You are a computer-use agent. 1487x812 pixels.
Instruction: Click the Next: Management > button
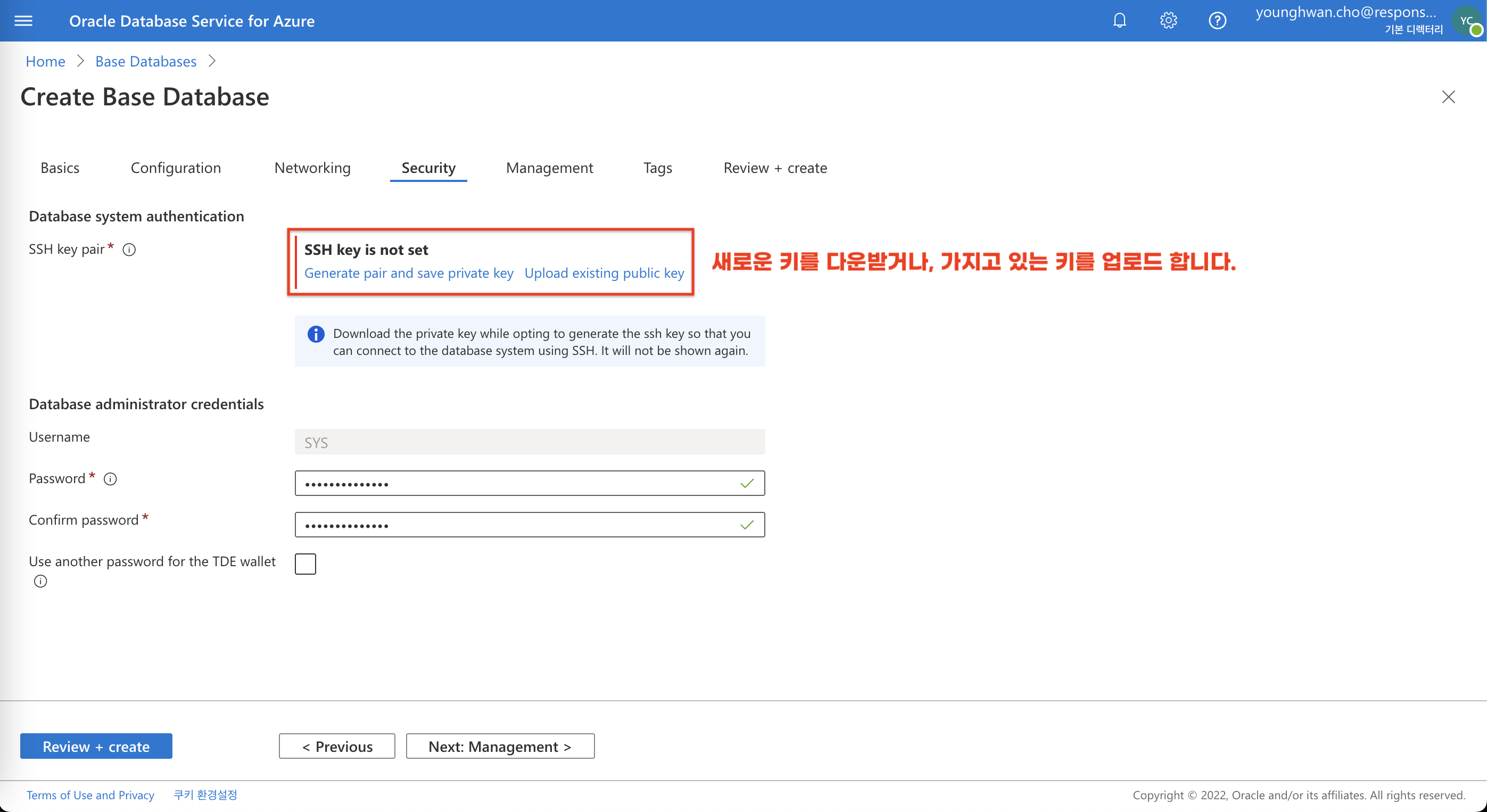click(x=500, y=746)
